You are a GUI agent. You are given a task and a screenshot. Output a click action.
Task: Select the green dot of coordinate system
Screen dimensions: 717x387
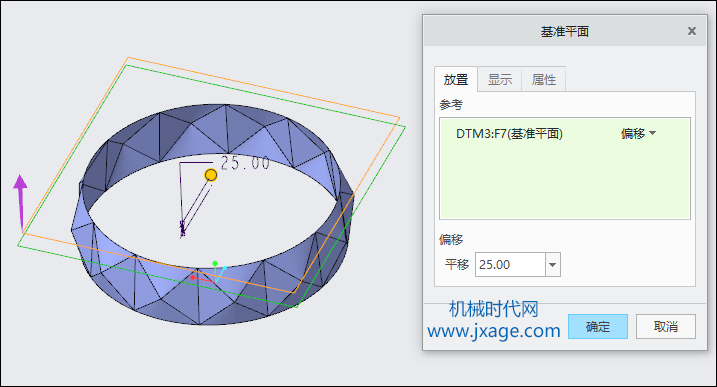tap(215, 263)
